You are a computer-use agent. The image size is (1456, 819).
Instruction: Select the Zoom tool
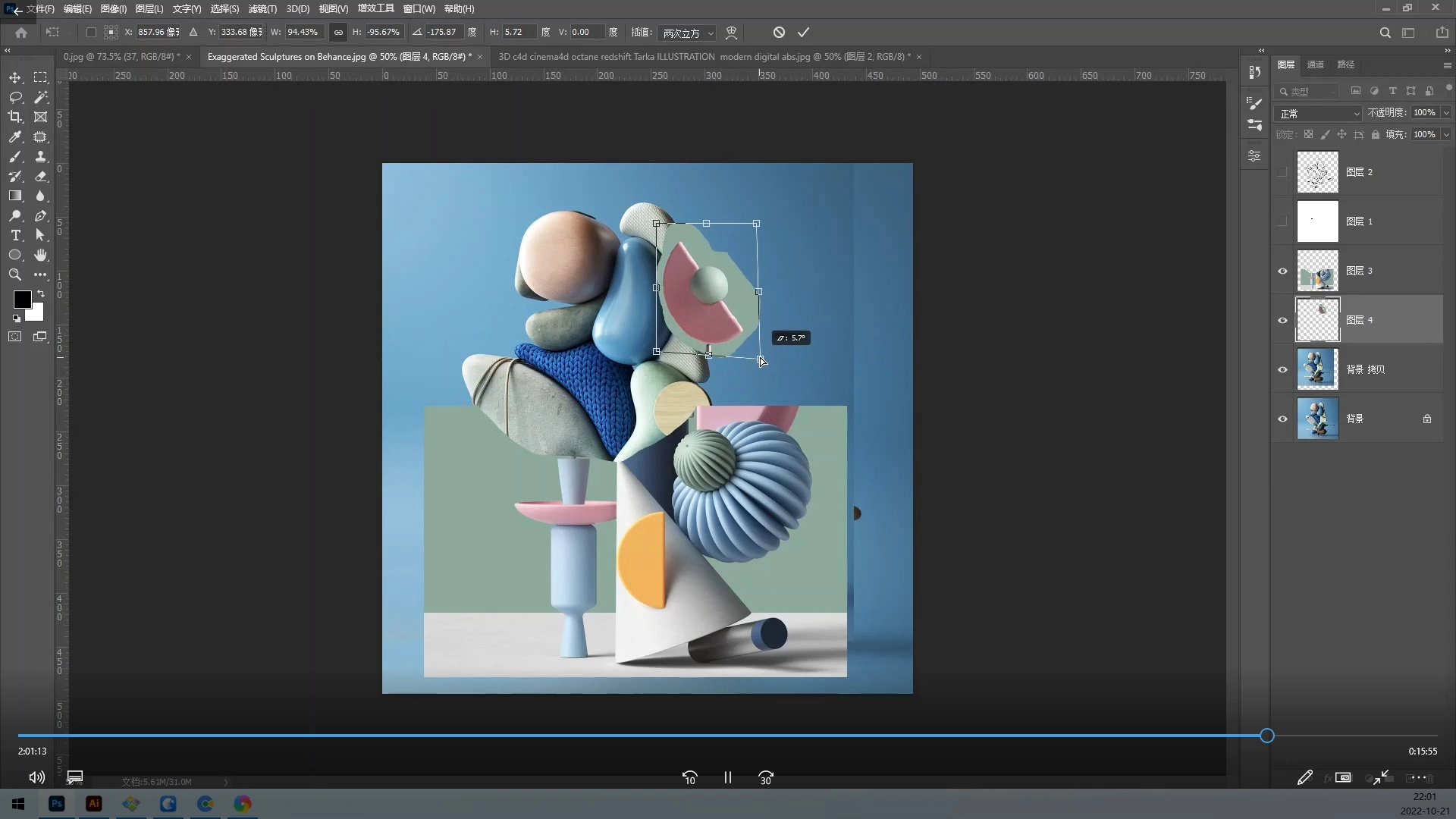pos(15,275)
